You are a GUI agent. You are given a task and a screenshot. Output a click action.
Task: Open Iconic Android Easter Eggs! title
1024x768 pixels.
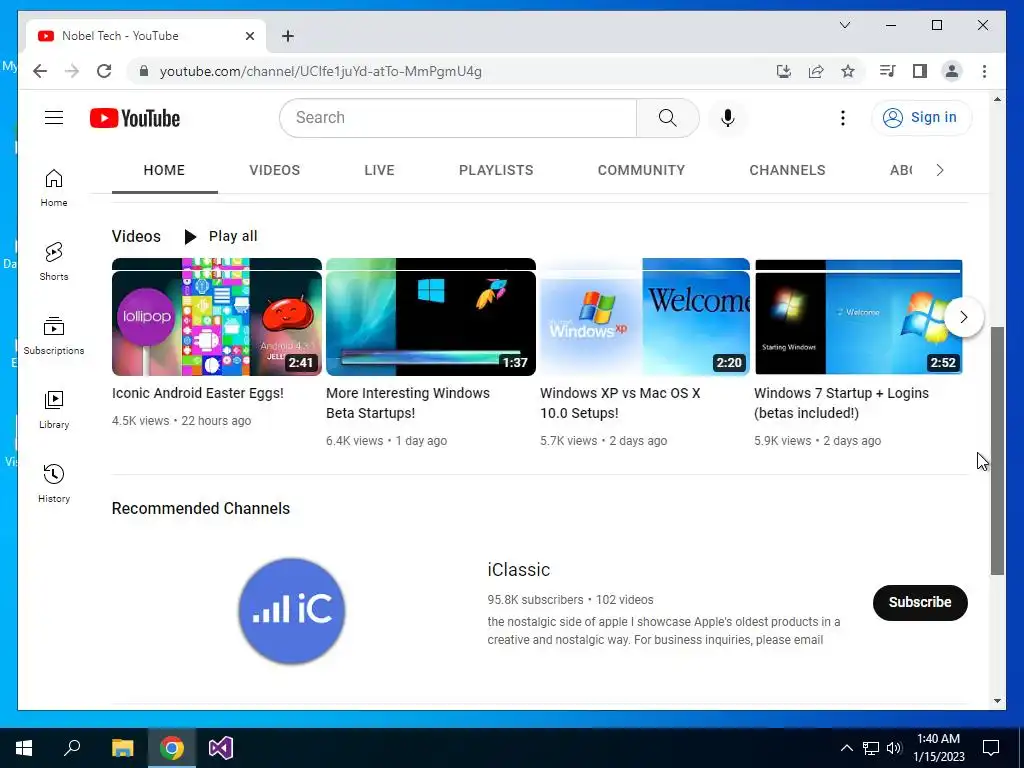[197, 393]
